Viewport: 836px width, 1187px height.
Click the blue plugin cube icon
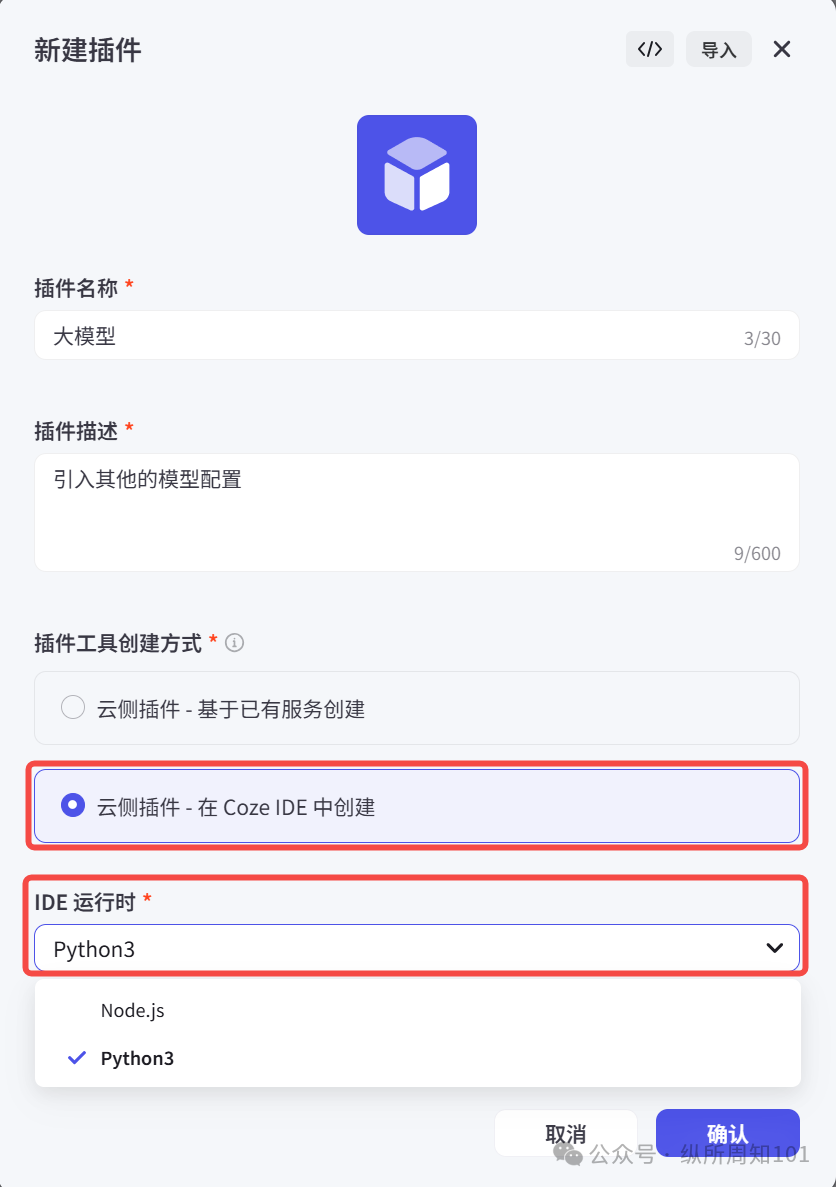tap(416, 174)
